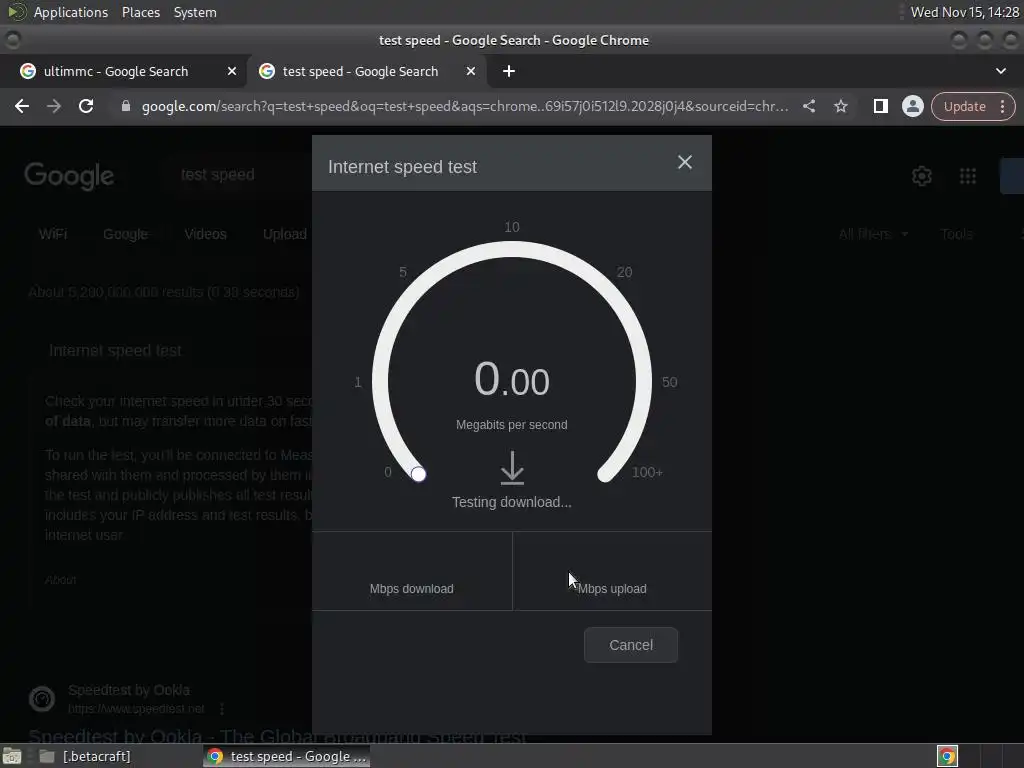Select the Videos filter chip
The image size is (1024, 768).
pyautogui.click(x=205, y=234)
